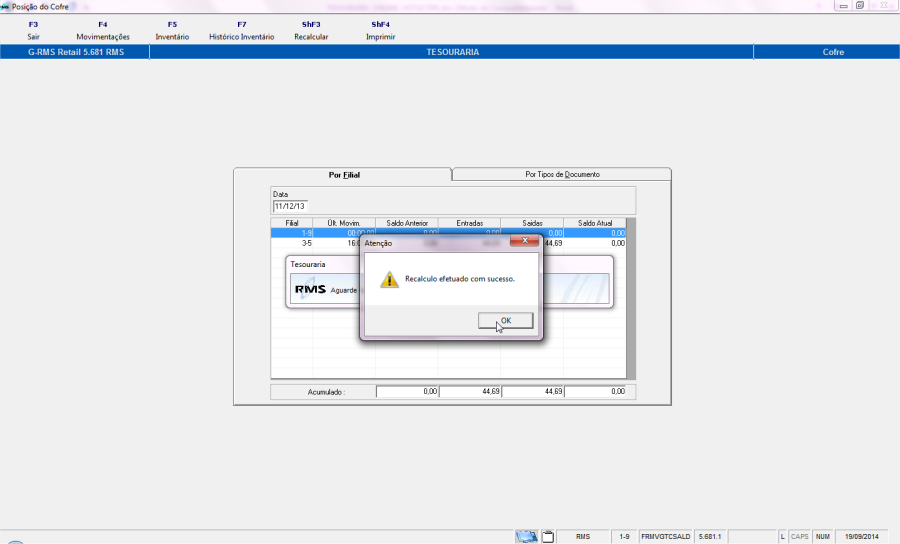900x544 pixels.
Task: Click NUM indicator in status bar
Action: 823,537
